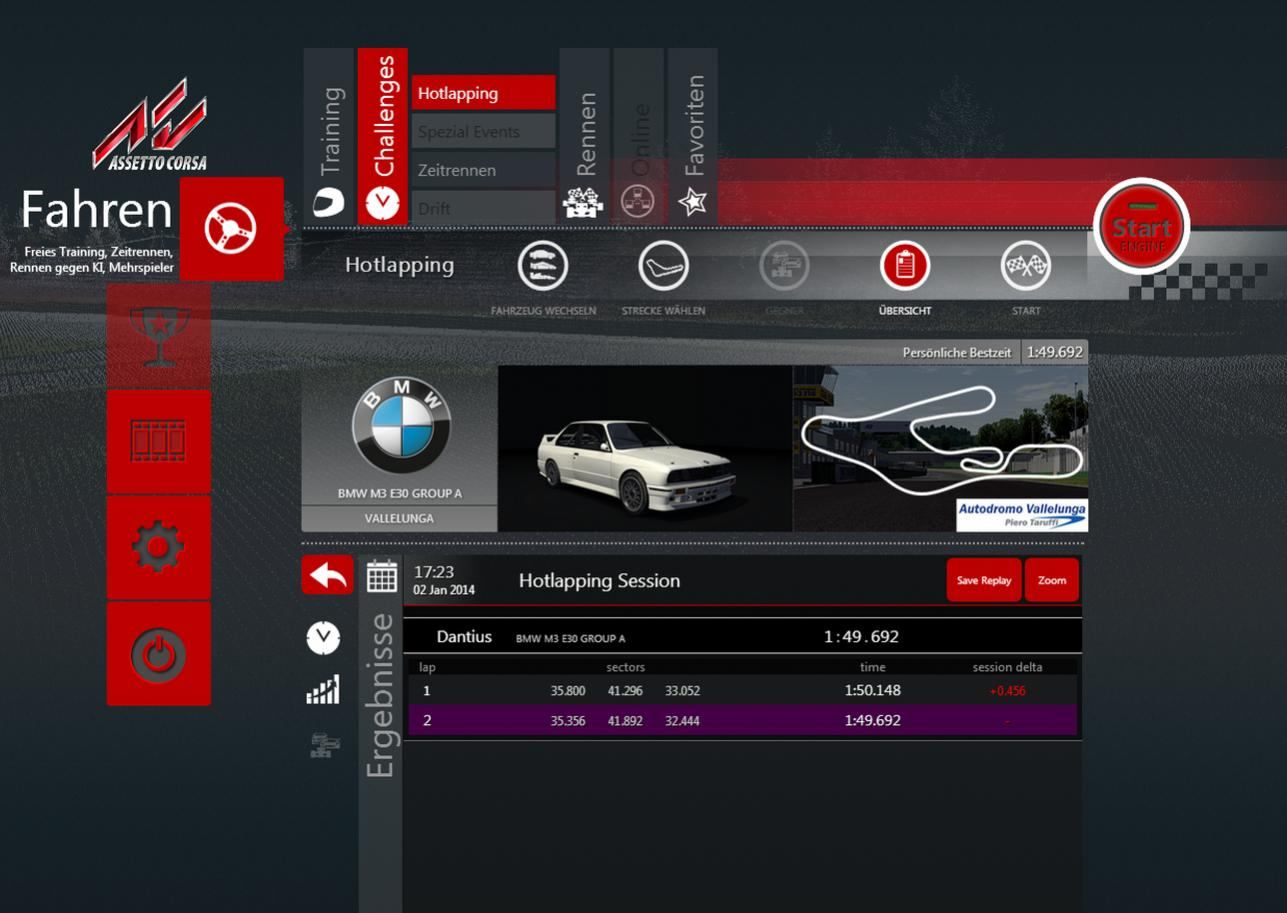
Task: Click lap 2 second sector 41.892
Action: coord(625,721)
